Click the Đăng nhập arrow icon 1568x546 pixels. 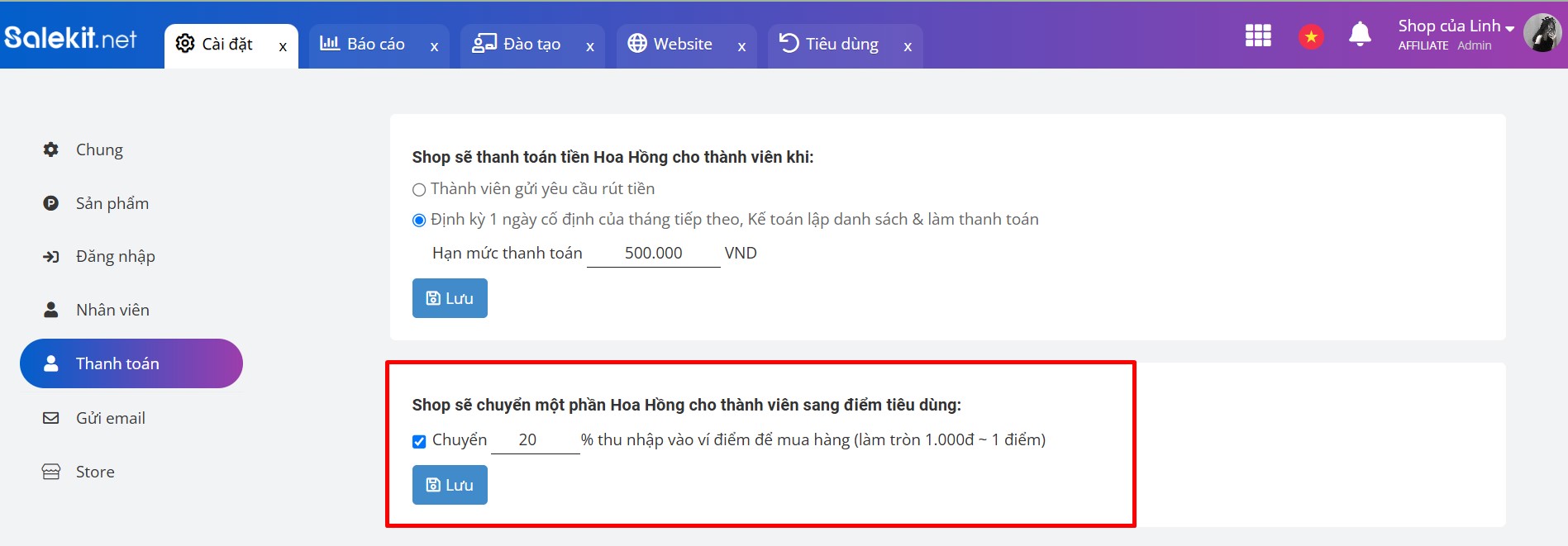coord(51,257)
